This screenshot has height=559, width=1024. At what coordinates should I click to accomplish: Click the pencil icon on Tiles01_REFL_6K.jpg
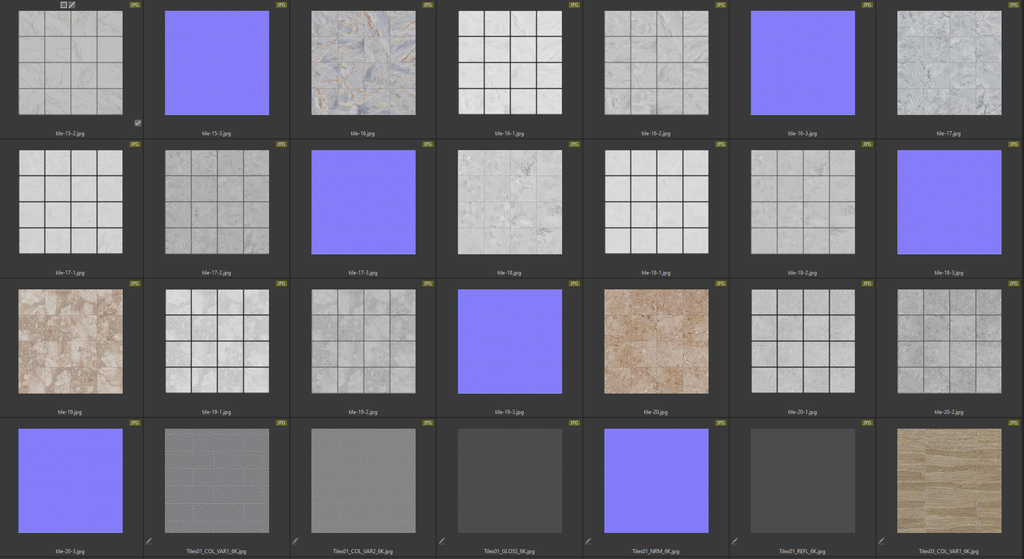[735, 541]
